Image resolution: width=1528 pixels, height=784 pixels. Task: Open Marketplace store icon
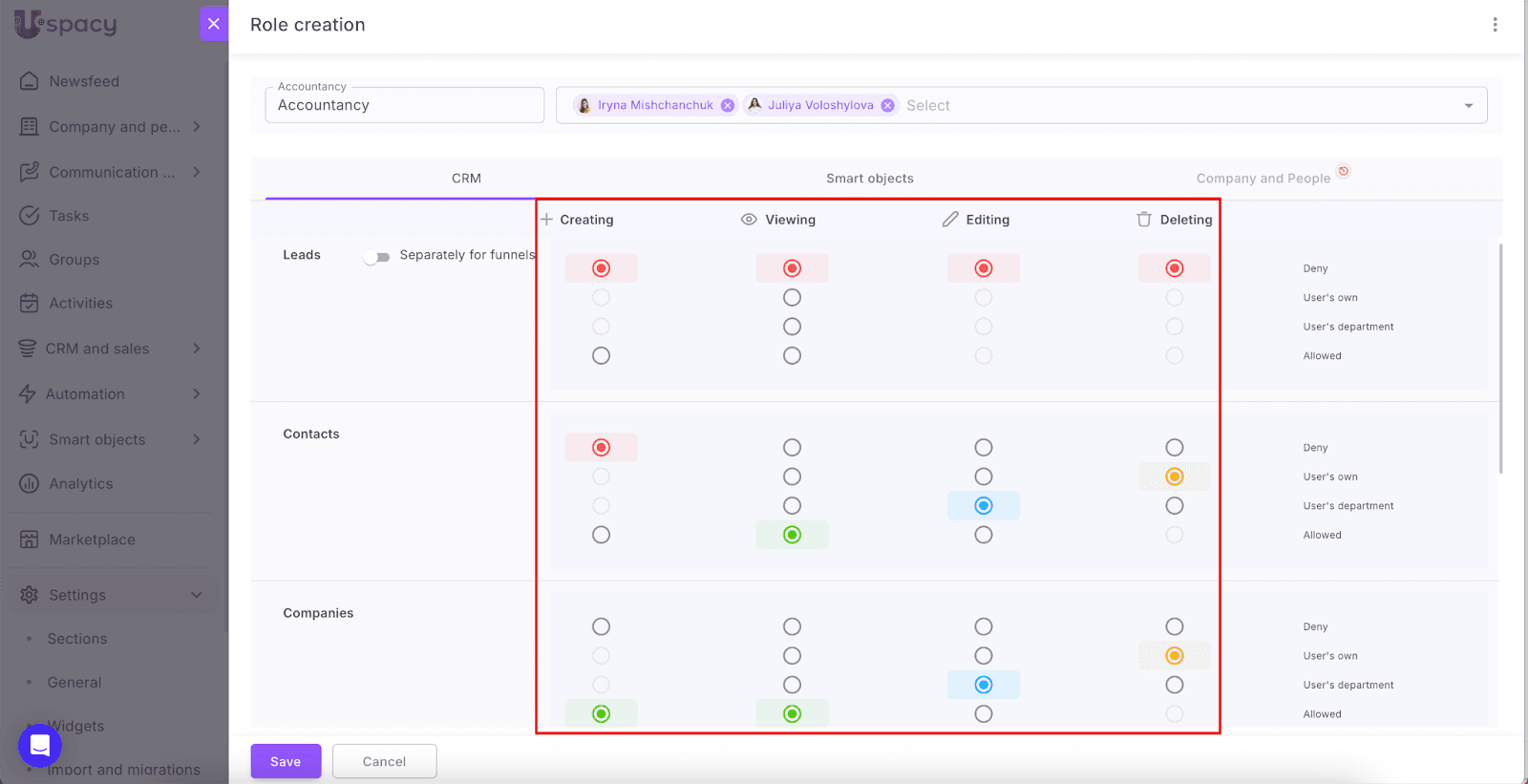coord(30,540)
